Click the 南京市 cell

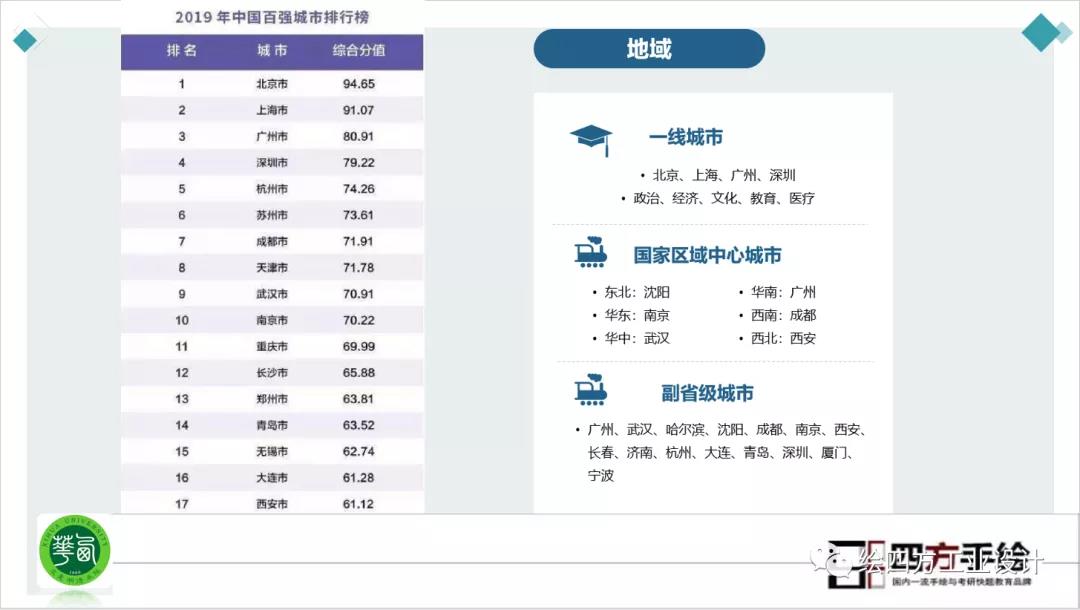click(x=272, y=320)
